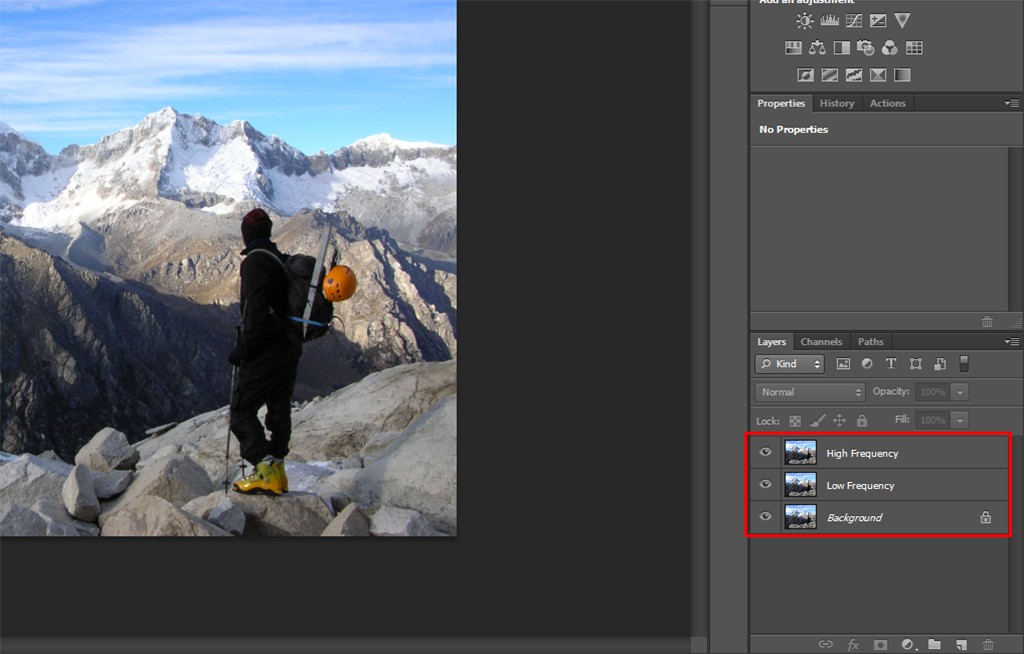Click the "Background" layer name
This screenshot has width=1024, height=654.
click(x=854, y=517)
